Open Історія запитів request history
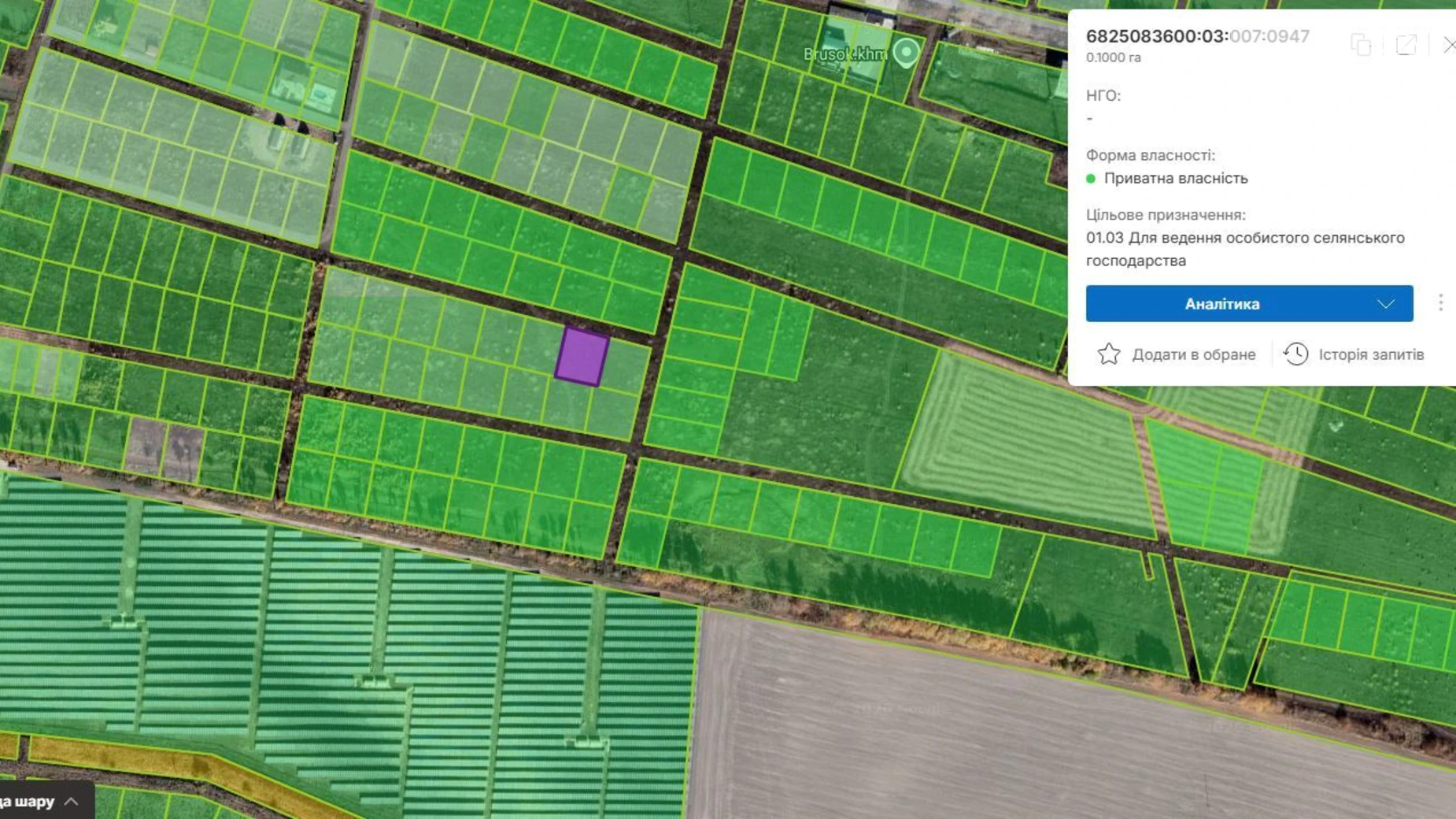Screen dimensions: 1456x819 click(1371, 354)
